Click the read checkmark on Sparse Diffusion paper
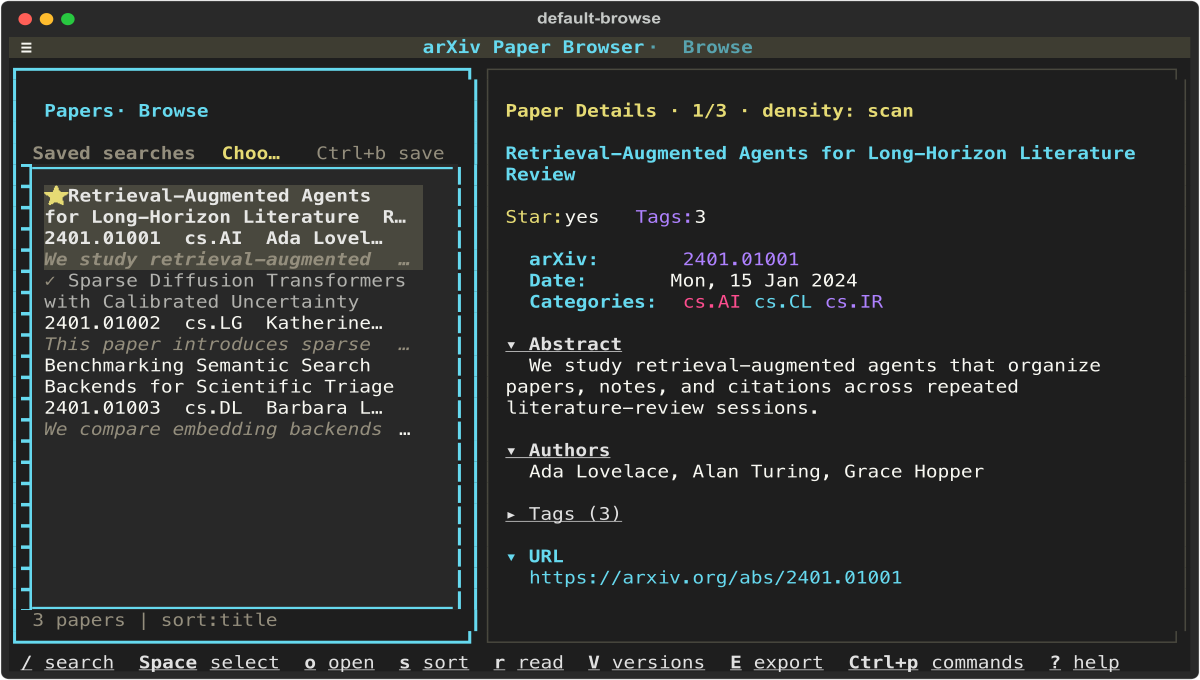 (x=50, y=281)
